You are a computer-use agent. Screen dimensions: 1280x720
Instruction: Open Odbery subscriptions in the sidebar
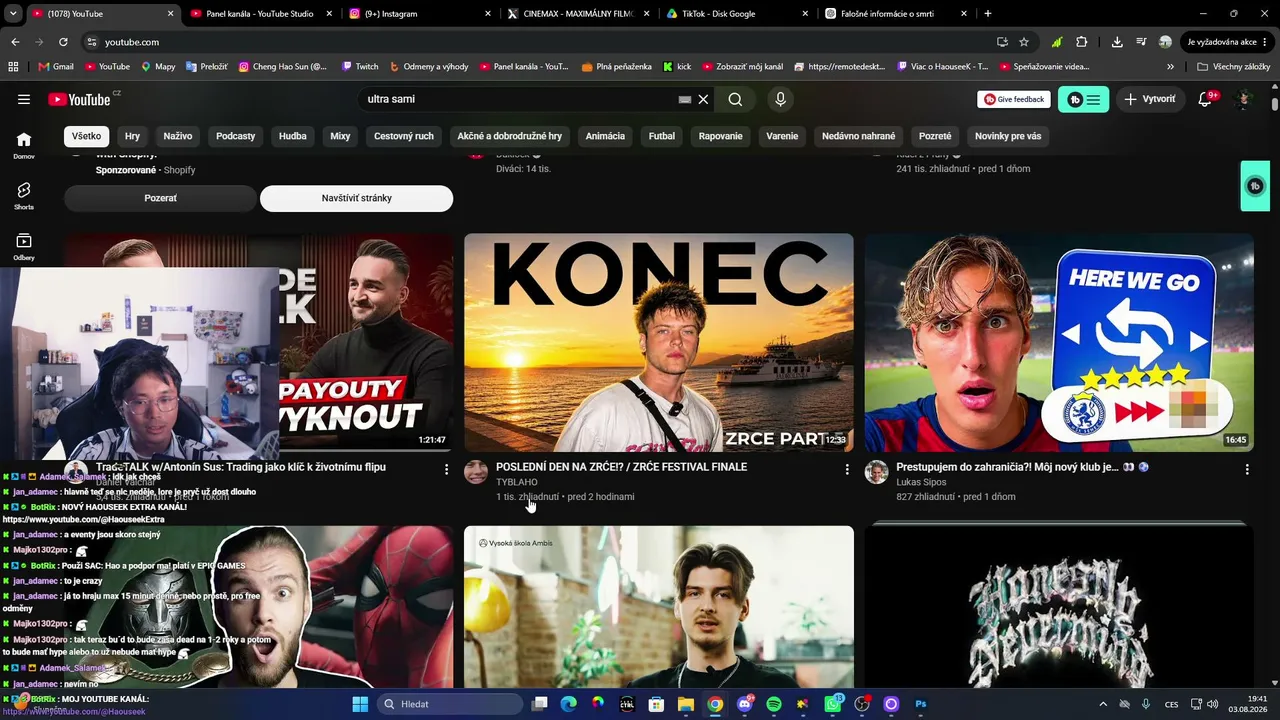pos(24,246)
